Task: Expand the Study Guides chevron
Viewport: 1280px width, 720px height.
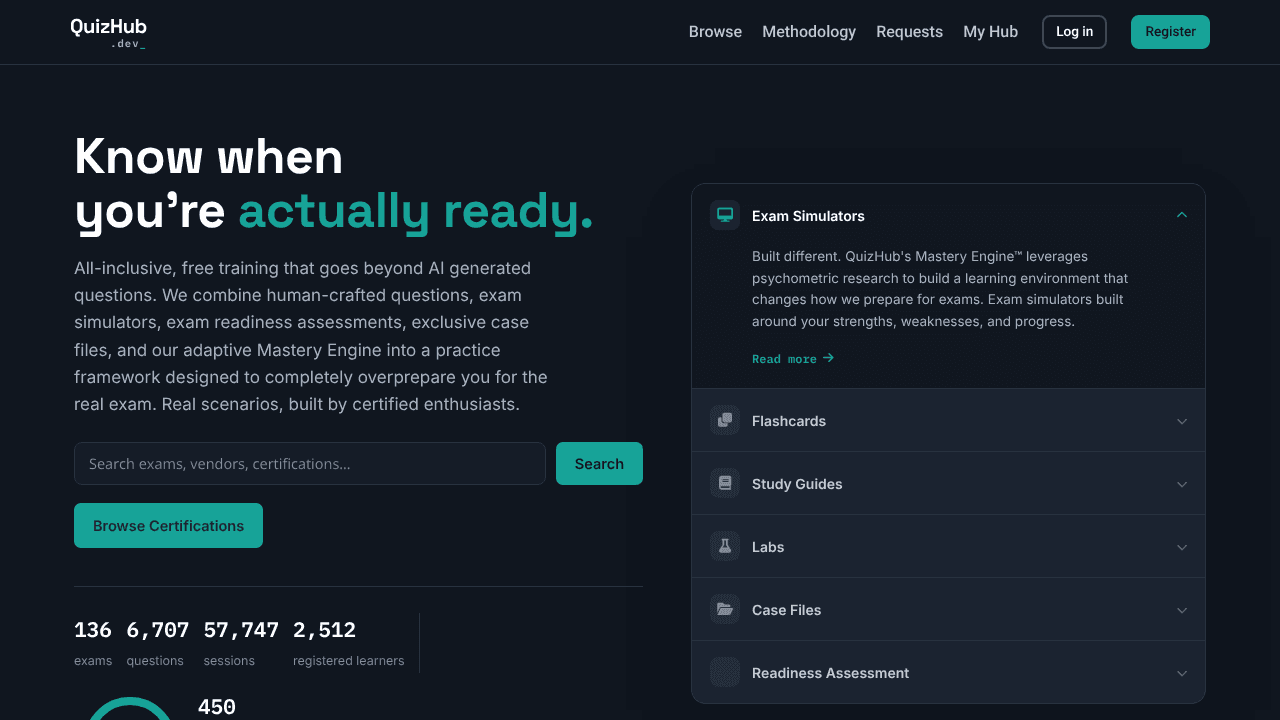Action: coord(1182,484)
